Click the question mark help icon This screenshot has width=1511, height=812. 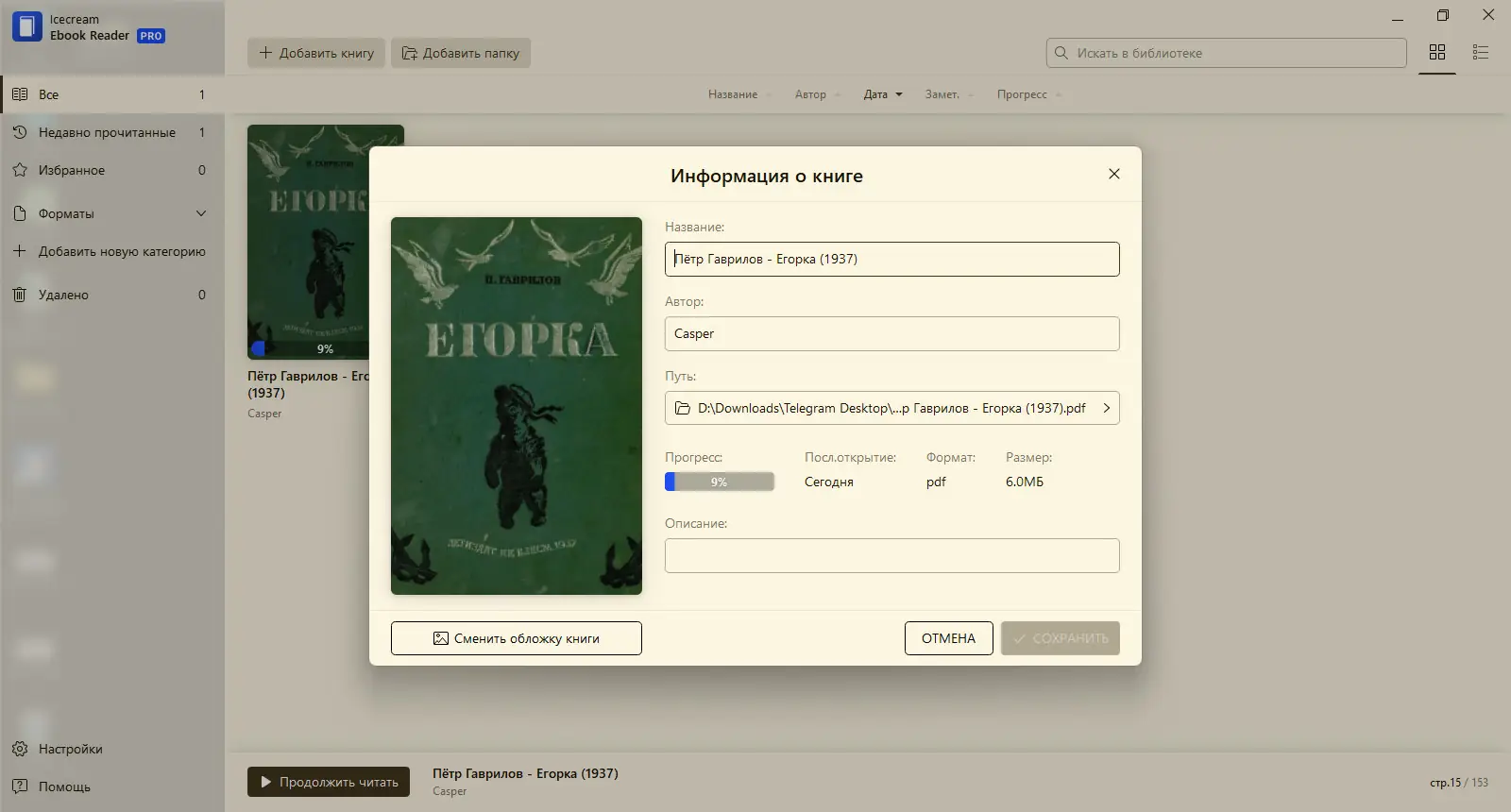20,787
